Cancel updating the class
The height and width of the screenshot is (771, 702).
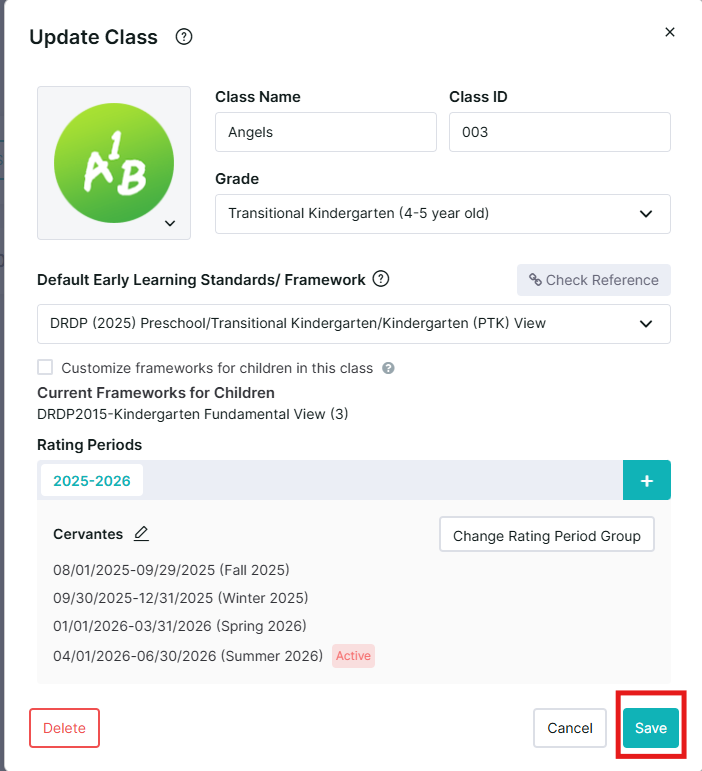pos(570,728)
